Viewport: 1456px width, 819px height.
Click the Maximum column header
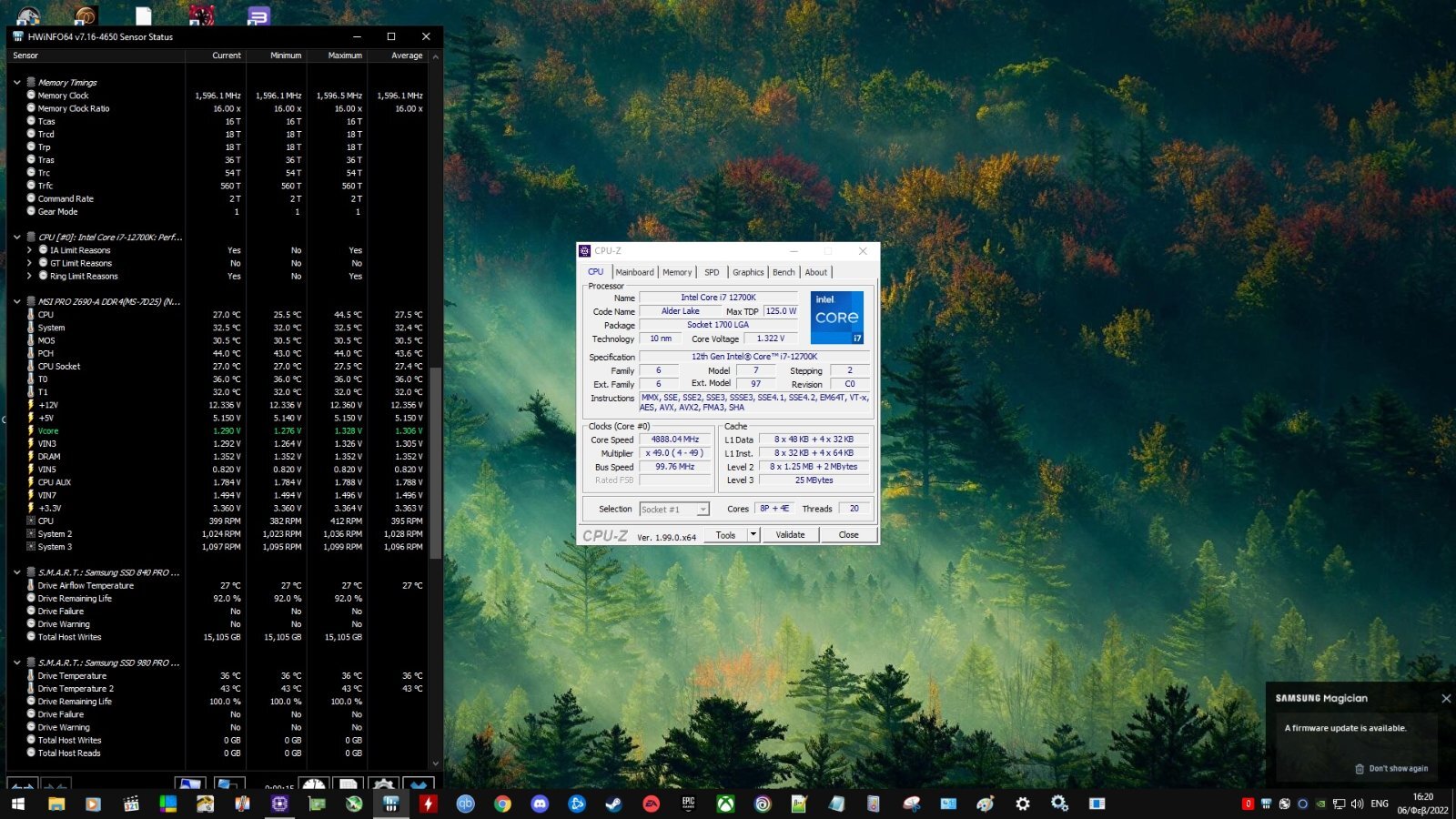[x=336, y=56]
